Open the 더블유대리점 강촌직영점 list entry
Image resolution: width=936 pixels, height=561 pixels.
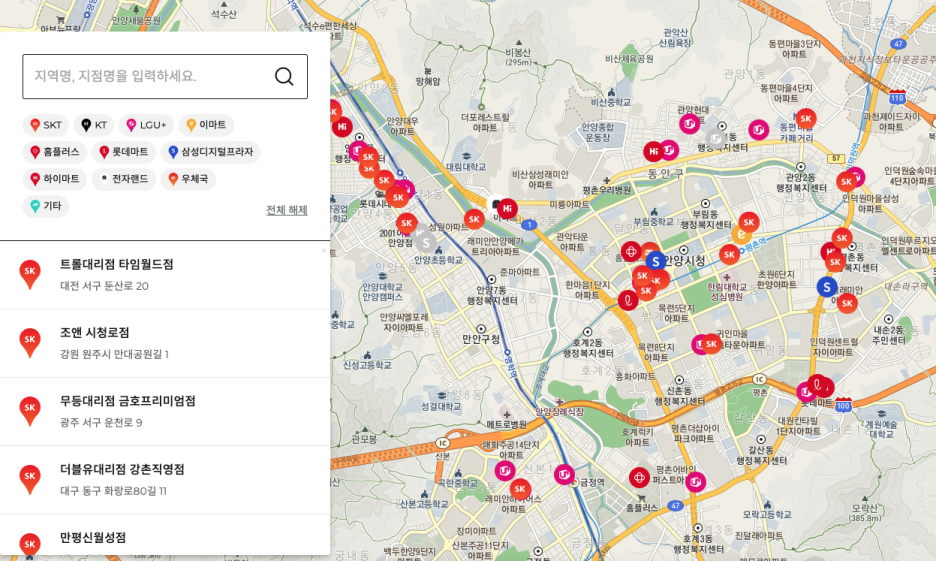165,480
